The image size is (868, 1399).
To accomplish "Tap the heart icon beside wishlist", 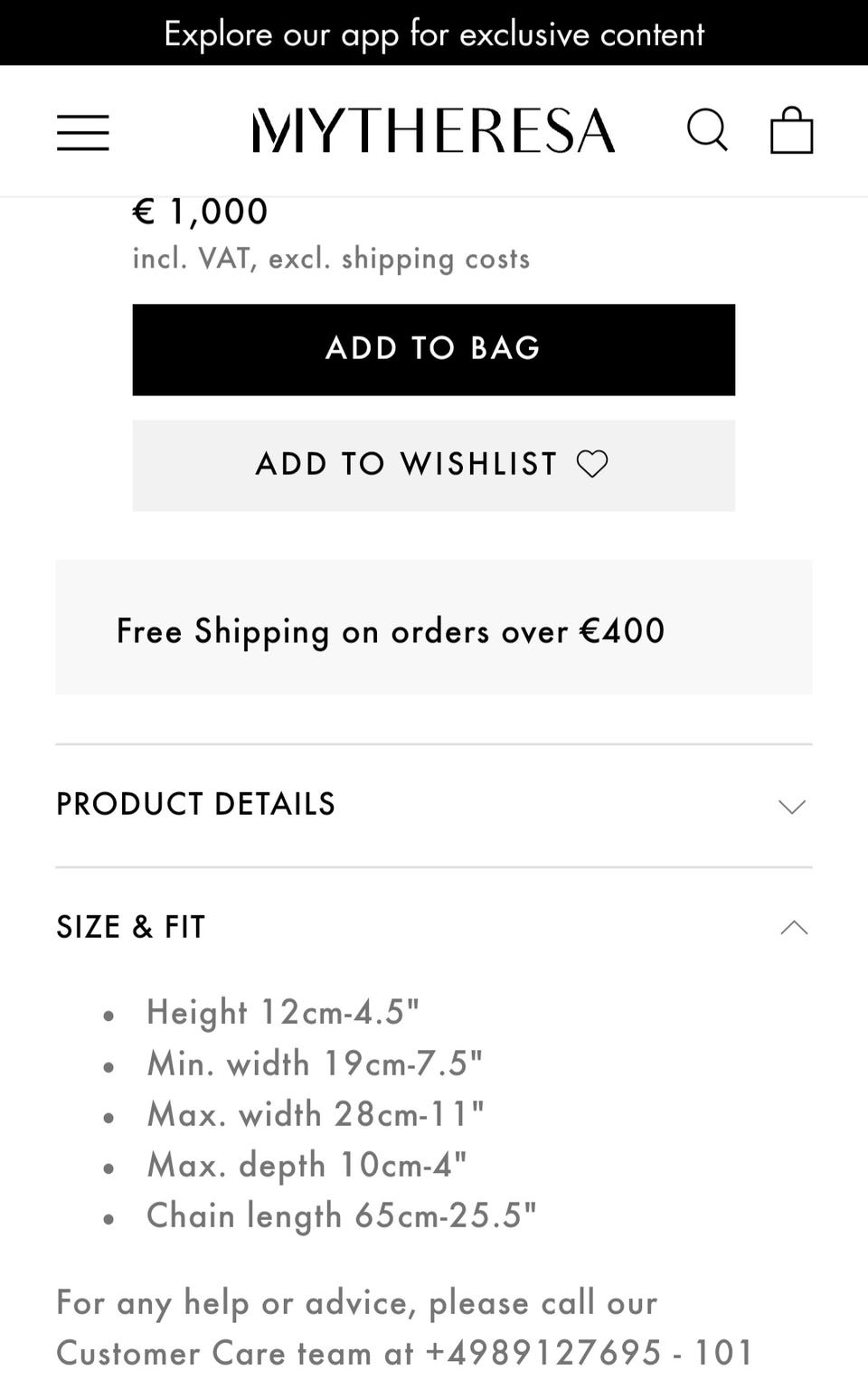I will coord(592,464).
